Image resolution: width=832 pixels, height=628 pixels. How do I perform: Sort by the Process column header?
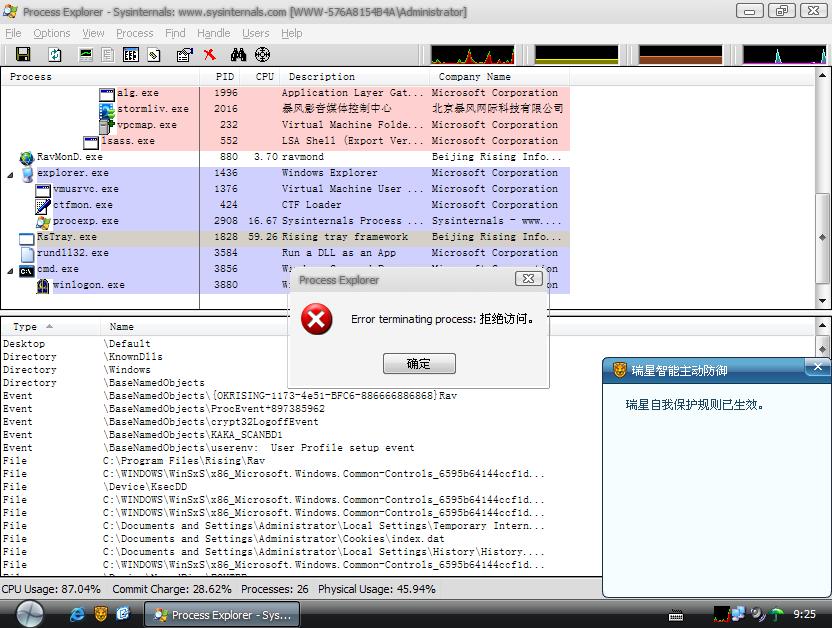(100, 77)
